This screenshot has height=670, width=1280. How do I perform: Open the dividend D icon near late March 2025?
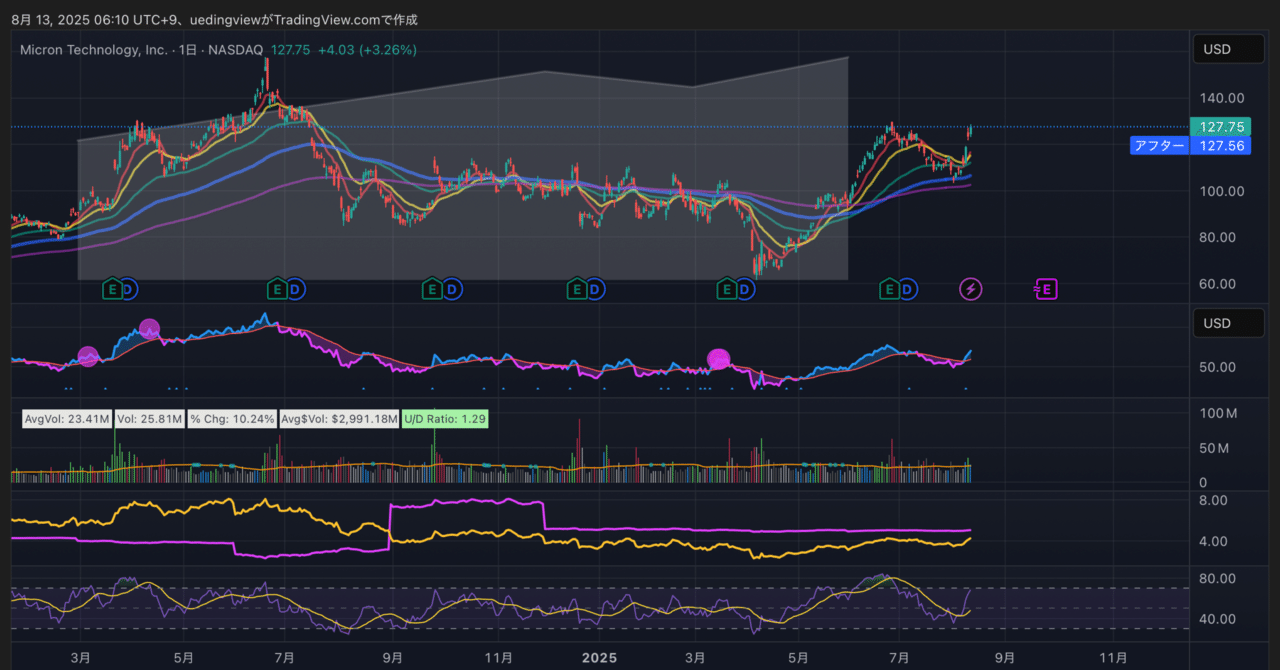click(x=745, y=290)
